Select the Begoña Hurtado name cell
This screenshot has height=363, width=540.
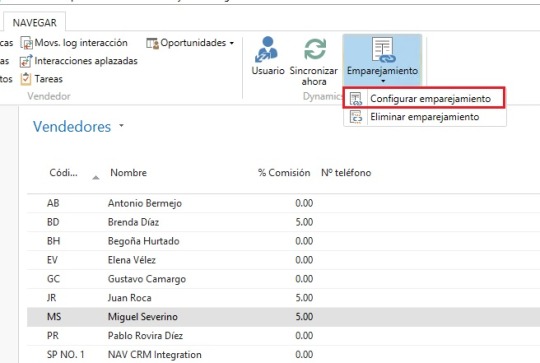[x=143, y=241]
